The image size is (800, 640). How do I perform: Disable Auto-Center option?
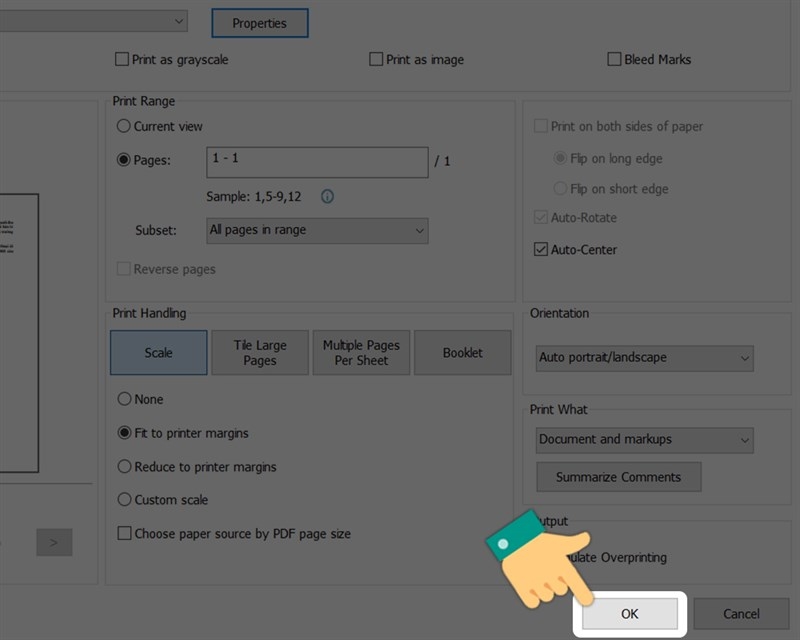tap(541, 250)
